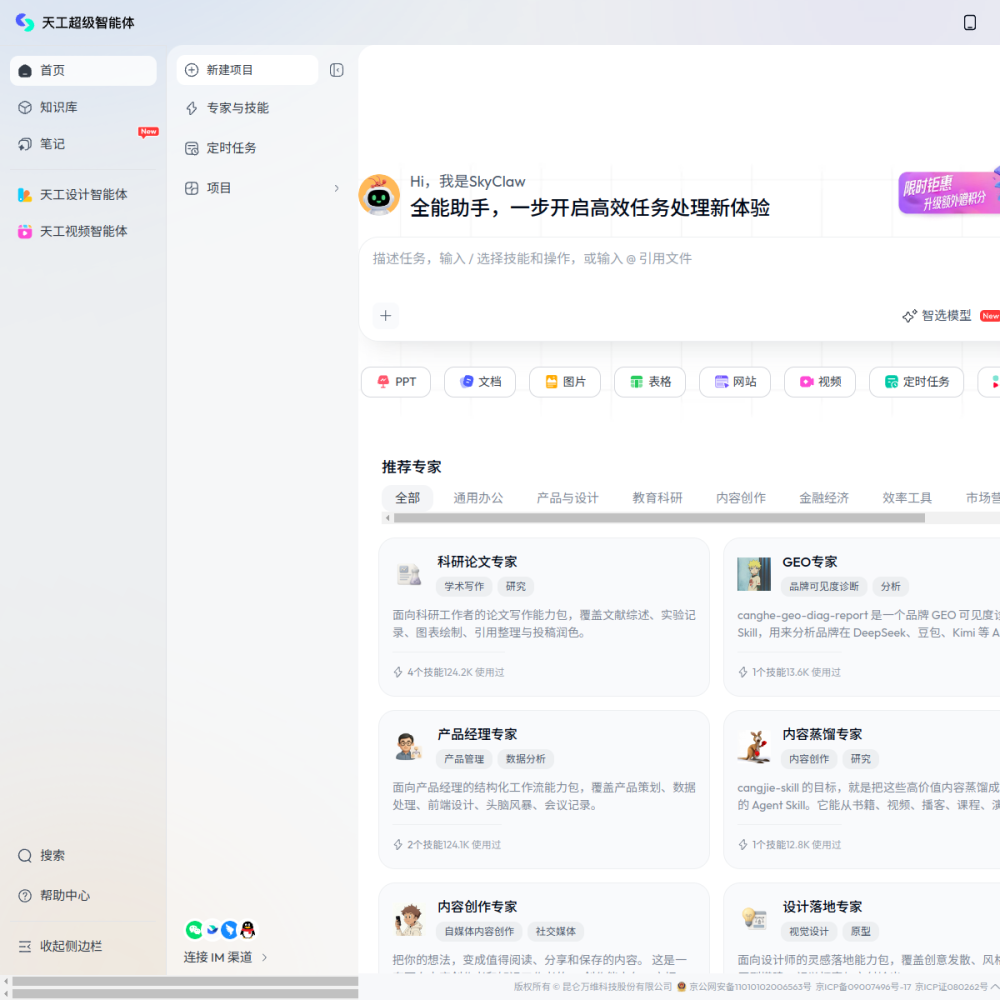Launch 天工设计智能体

[83, 195]
